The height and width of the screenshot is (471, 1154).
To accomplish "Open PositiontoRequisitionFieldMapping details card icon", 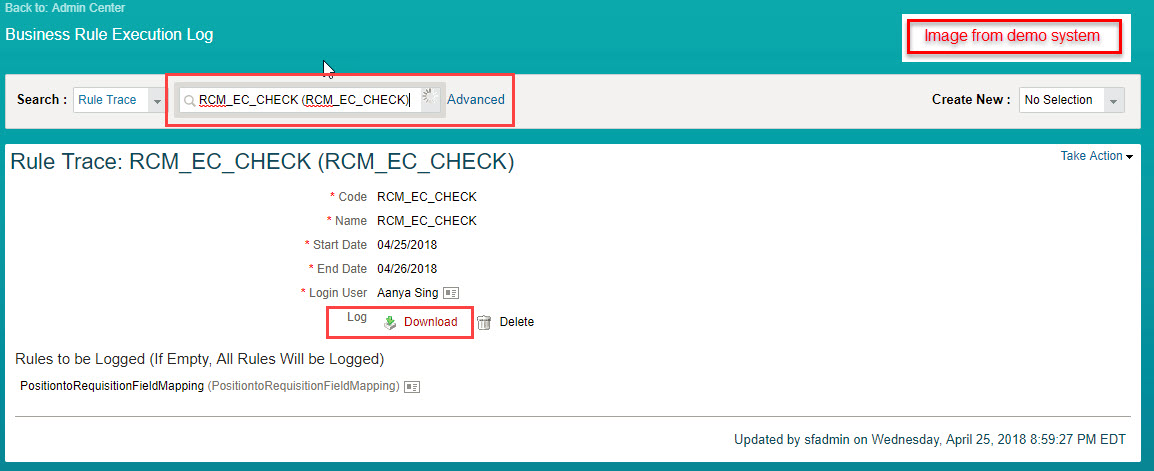I will tap(412, 386).
